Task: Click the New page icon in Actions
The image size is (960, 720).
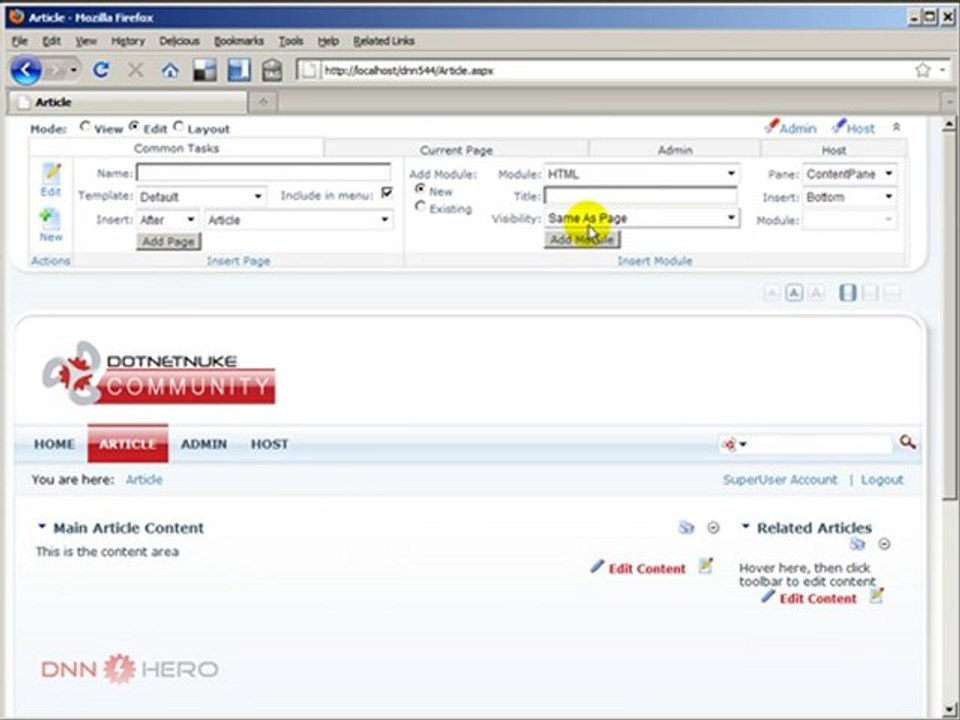Action: pos(50,218)
